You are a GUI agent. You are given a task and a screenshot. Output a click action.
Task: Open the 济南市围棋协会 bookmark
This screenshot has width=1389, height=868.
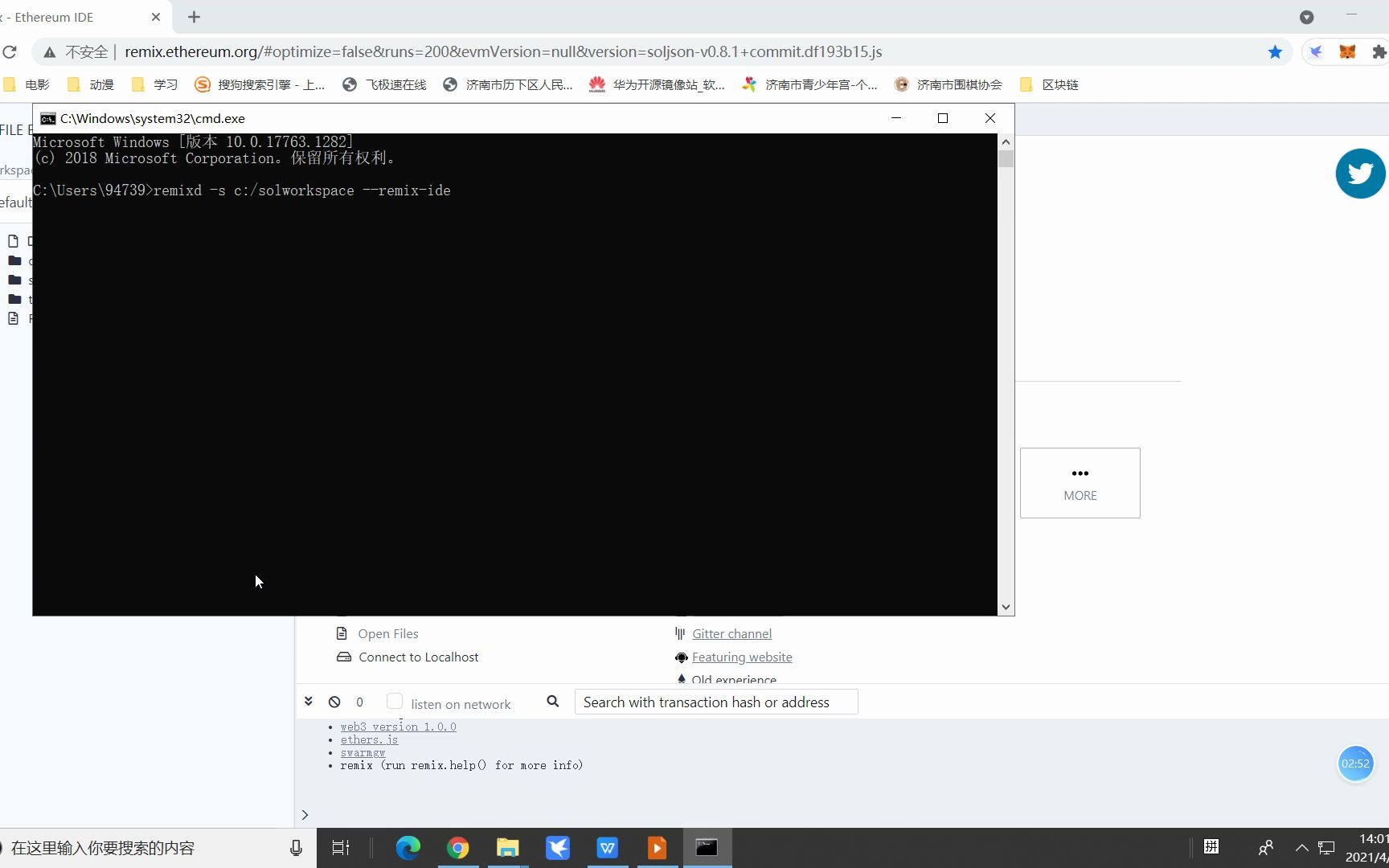click(x=949, y=84)
